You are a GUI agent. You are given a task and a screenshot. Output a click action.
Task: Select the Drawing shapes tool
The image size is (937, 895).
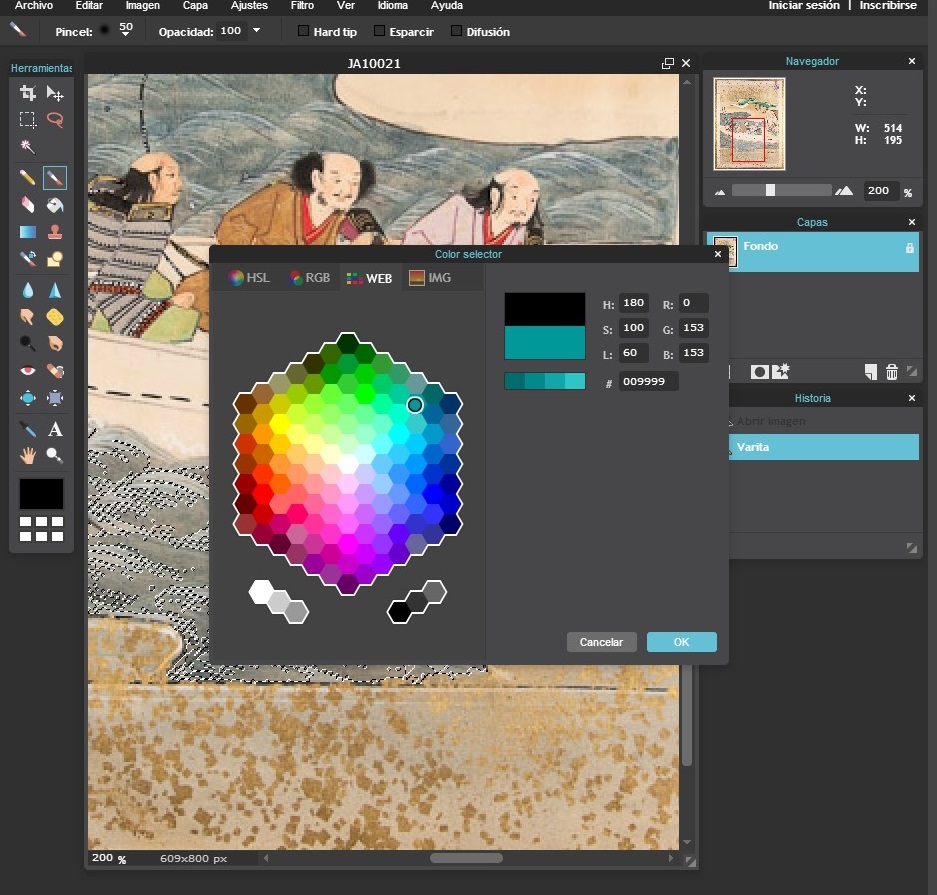55,258
